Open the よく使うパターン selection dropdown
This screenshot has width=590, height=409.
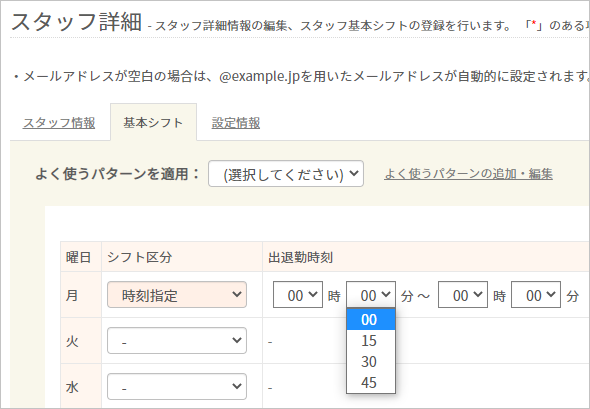click(286, 174)
